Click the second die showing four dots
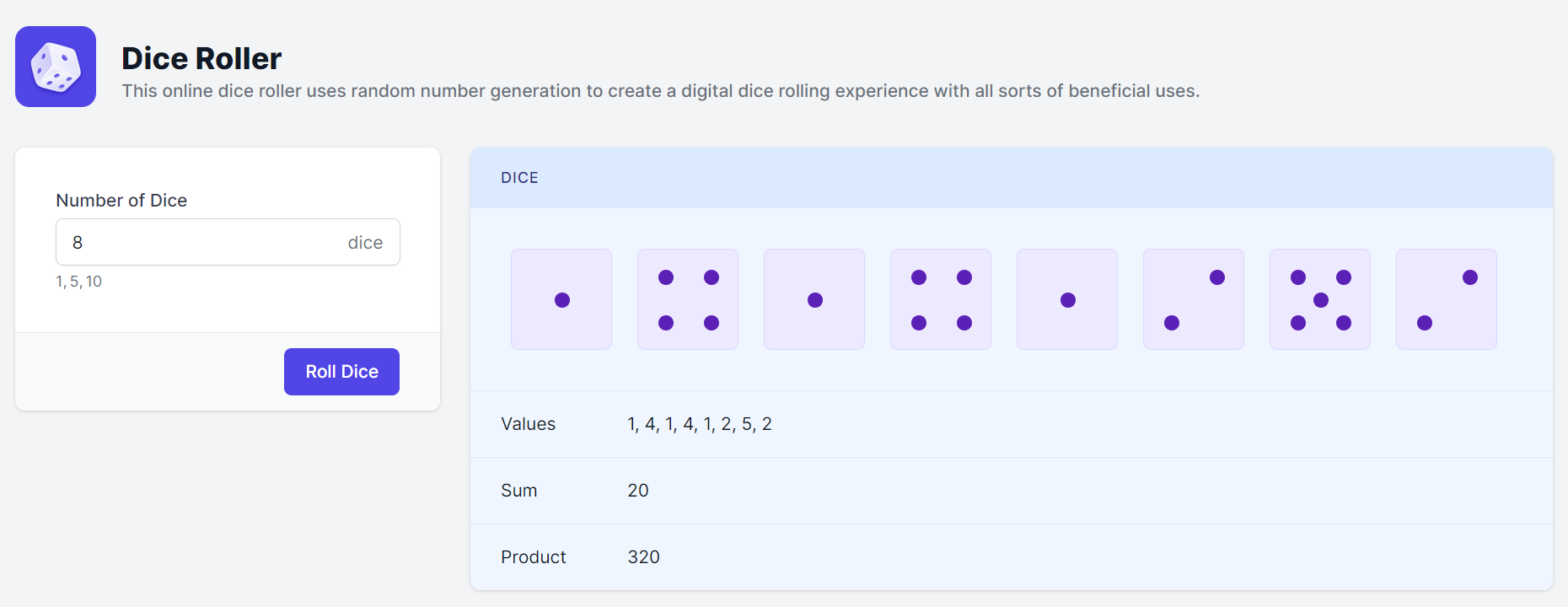Screen dimensions: 1568x607 (x=688, y=299)
